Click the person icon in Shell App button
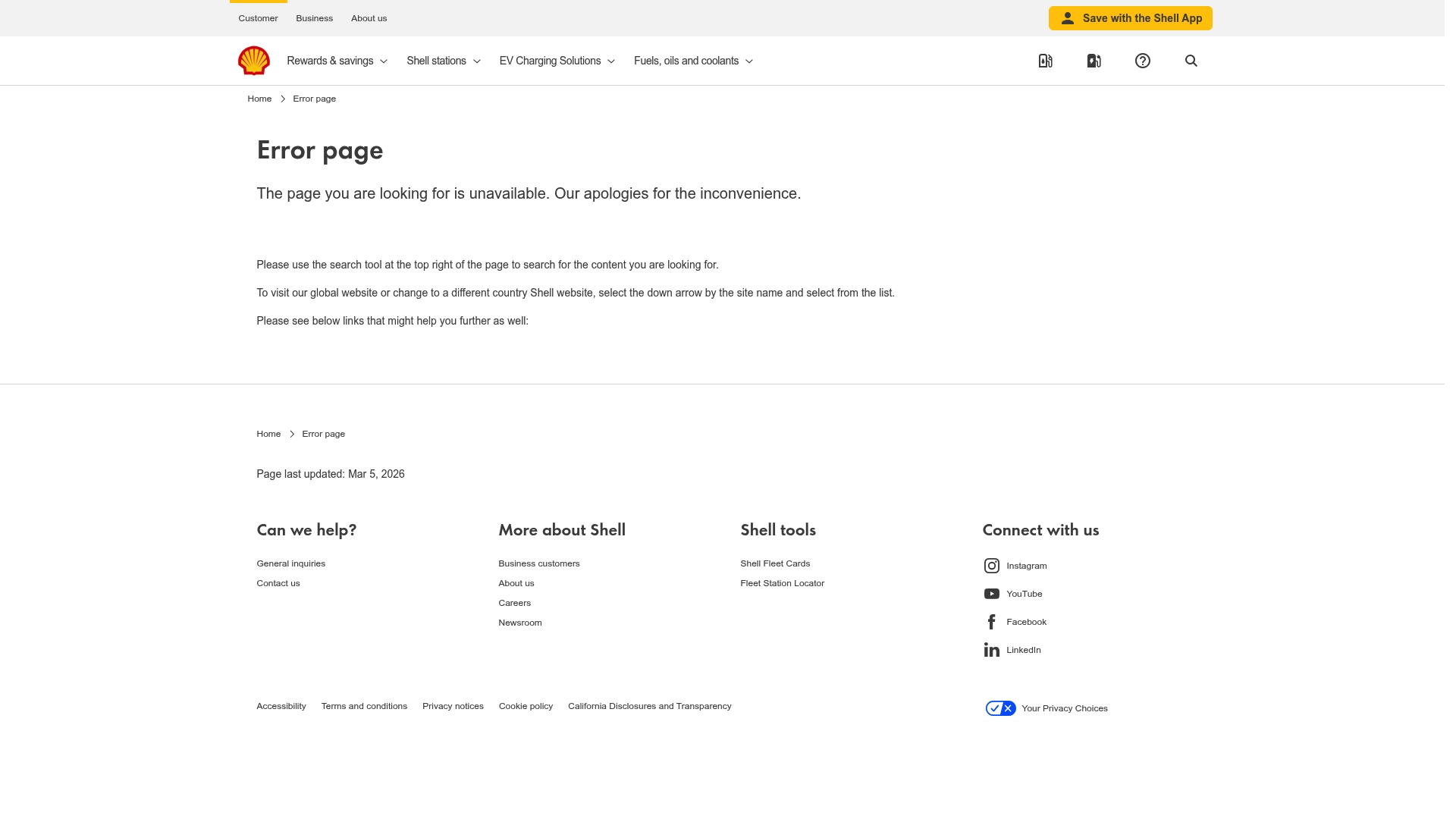1456x819 pixels. point(1067,18)
